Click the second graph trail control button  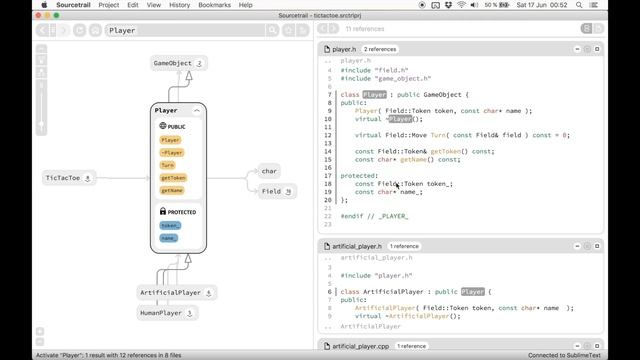[x=41, y=60]
